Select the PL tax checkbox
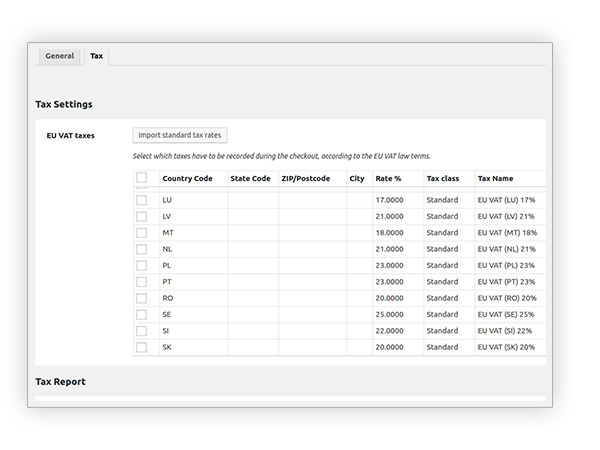 pos(142,266)
